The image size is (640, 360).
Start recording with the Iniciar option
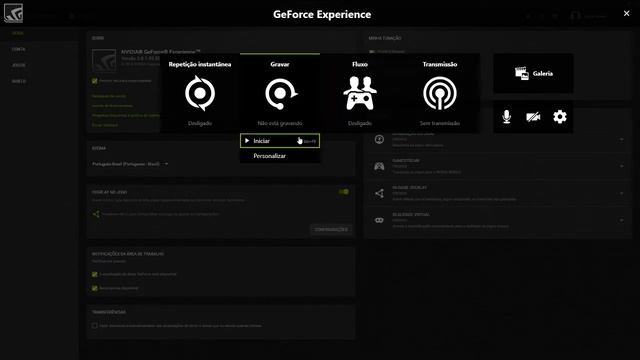pos(280,141)
